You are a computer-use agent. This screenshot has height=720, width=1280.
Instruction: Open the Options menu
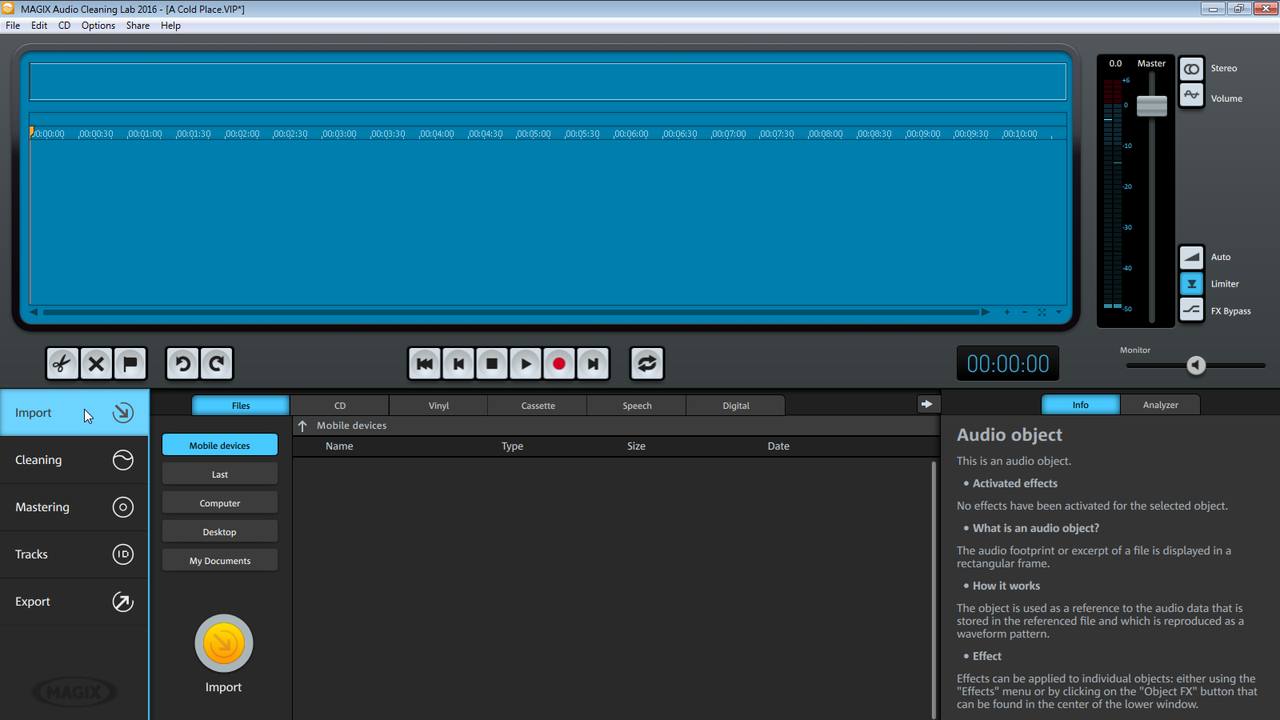(x=98, y=25)
